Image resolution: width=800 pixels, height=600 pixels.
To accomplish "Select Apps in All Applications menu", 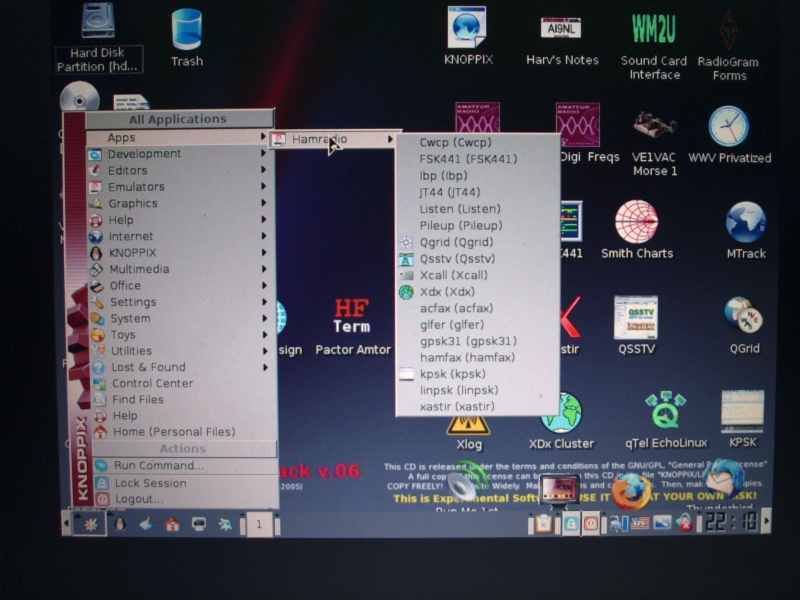I will pos(178,137).
